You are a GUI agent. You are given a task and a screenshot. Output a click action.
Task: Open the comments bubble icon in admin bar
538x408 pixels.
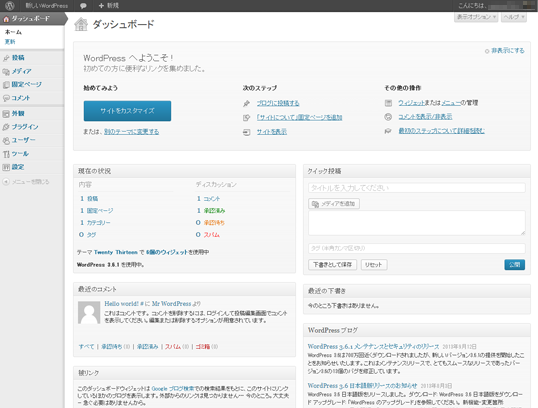click(83, 6)
